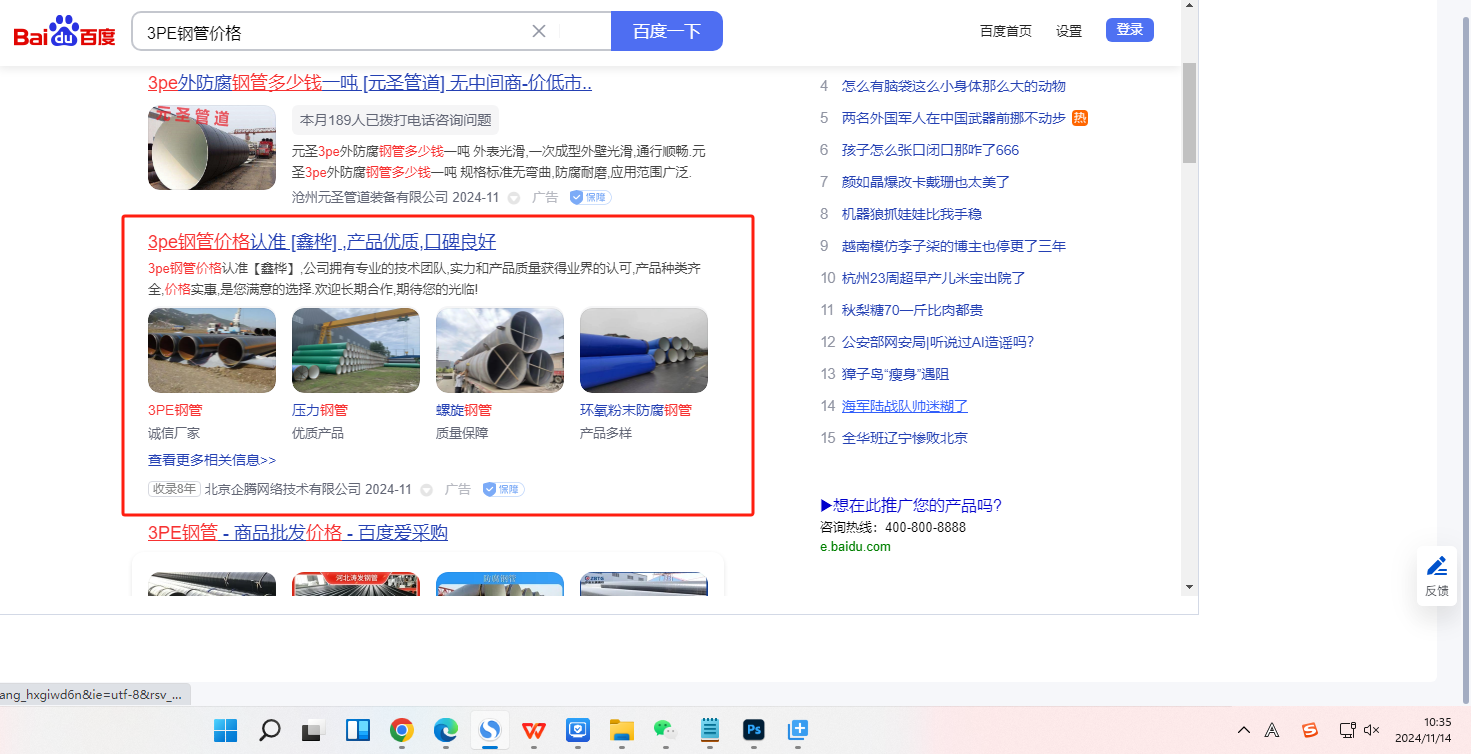
Task: Open WPS Office from the taskbar
Action: (x=534, y=730)
